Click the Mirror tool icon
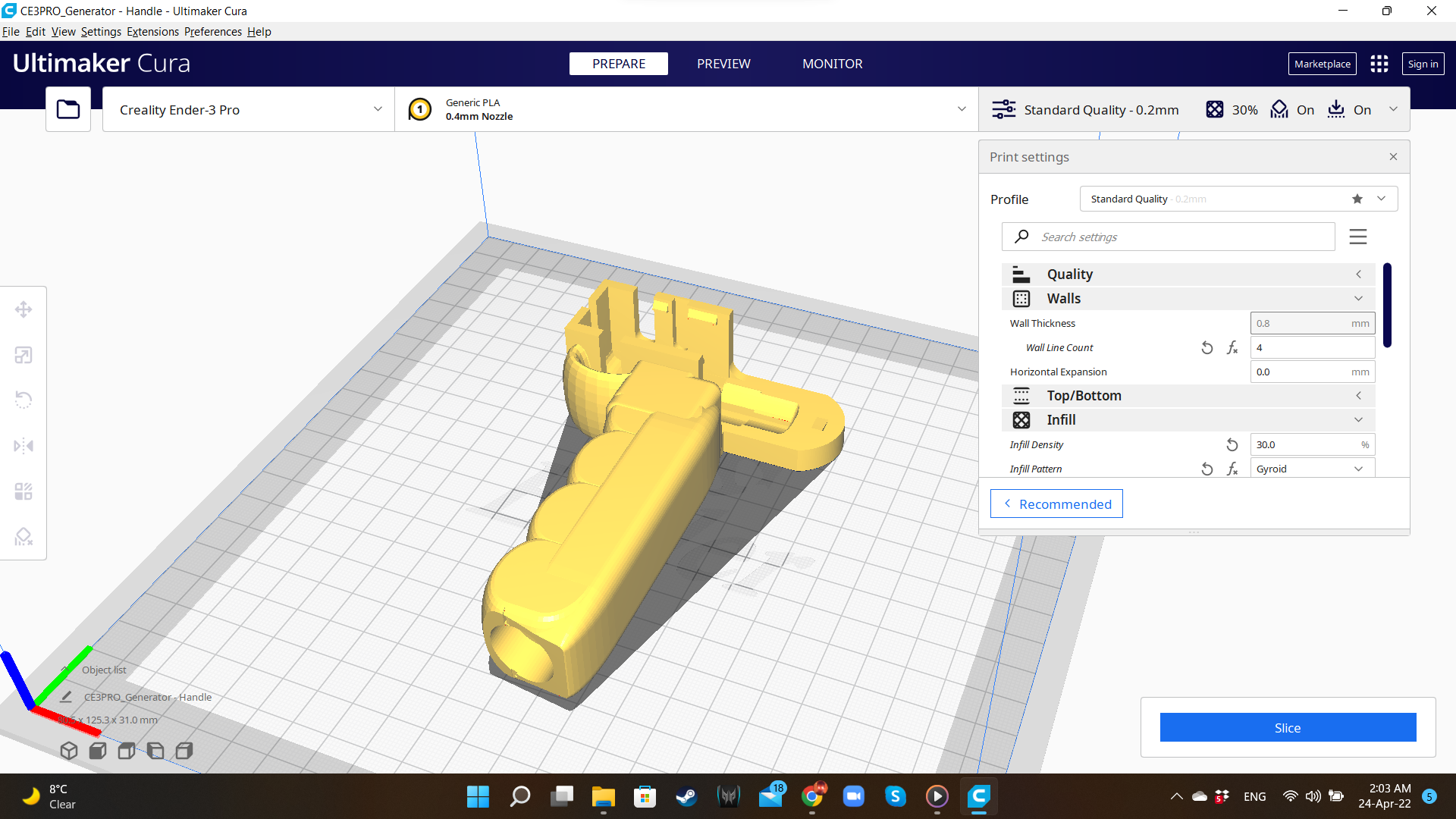Viewport: 1456px width, 819px height. (x=24, y=445)
